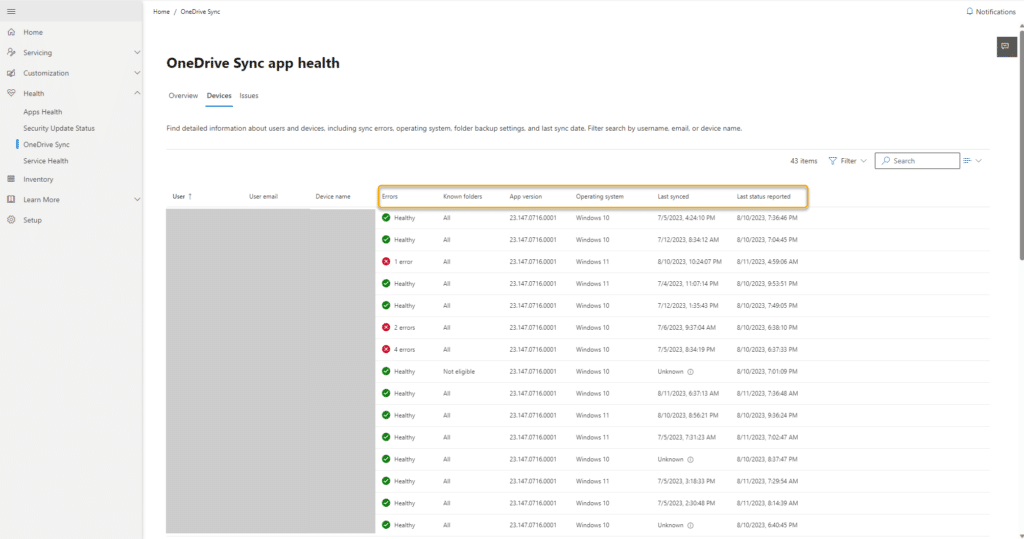Open view options dropdown chevron
Viewport: 1024px width, 539px height.
pyautogui.click(x=978, y=161)
